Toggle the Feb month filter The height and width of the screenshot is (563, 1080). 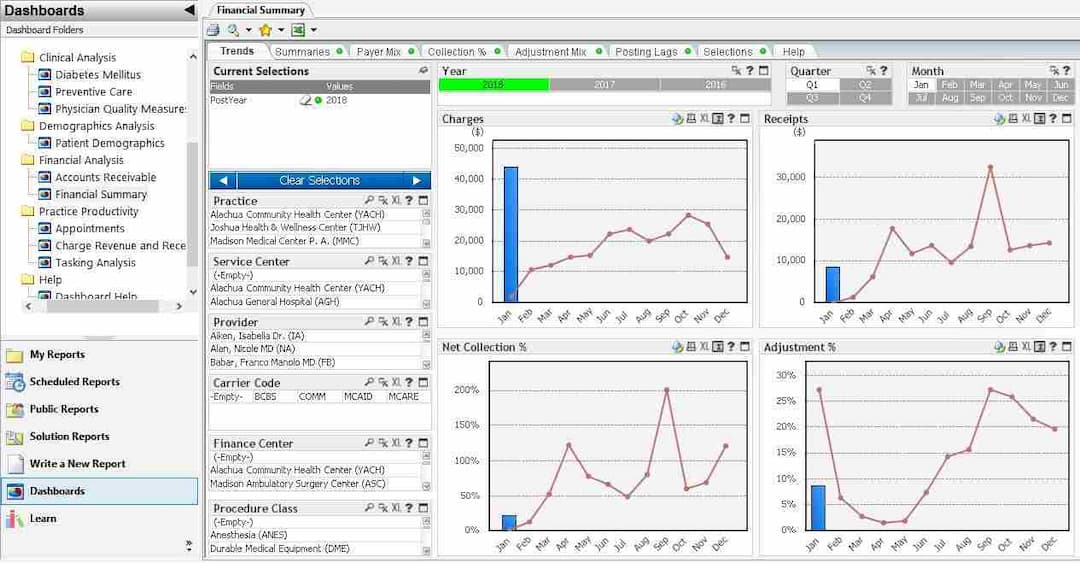point(949,85)
